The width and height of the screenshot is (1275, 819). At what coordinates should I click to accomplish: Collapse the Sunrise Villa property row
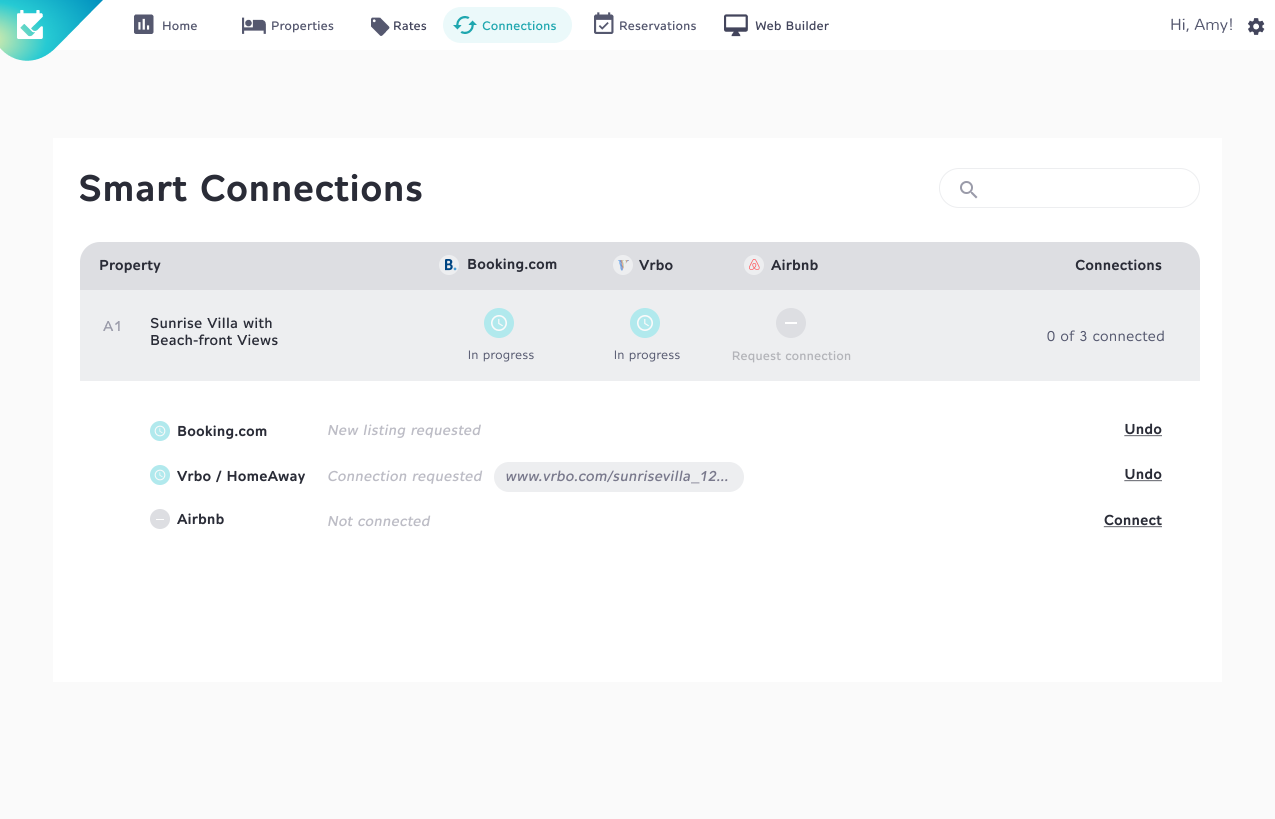(640, 336)
